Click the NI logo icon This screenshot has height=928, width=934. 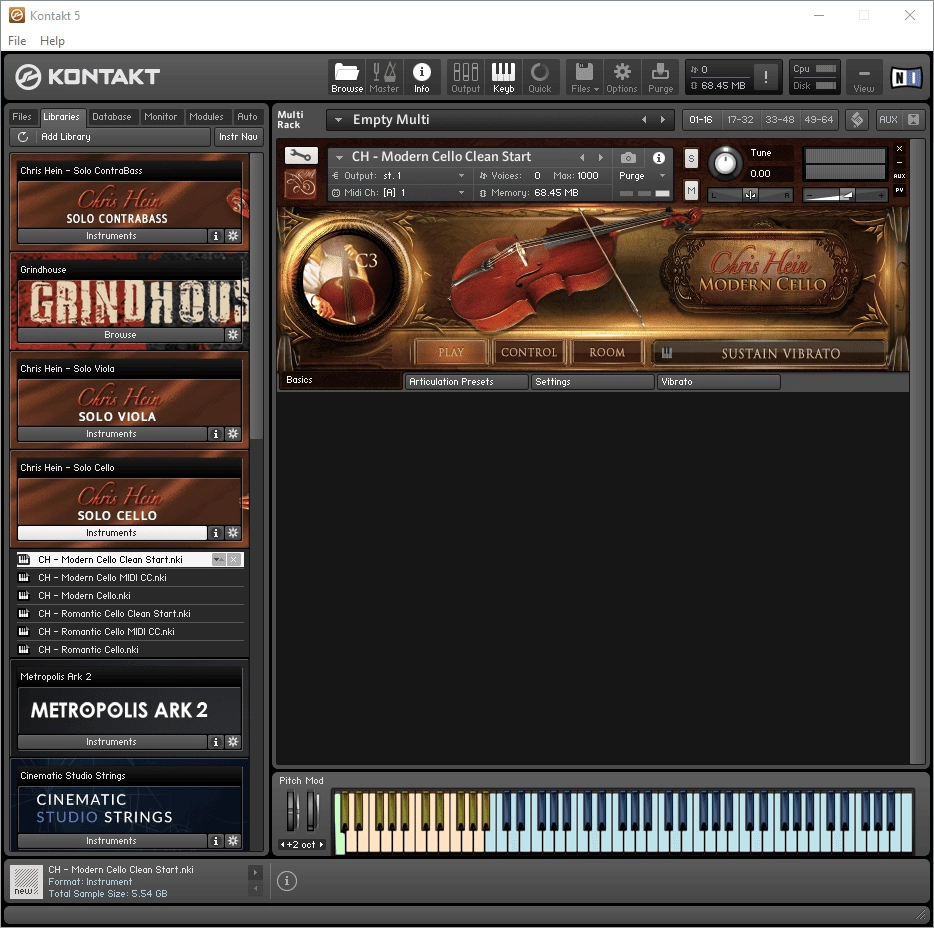pos(906,77)
